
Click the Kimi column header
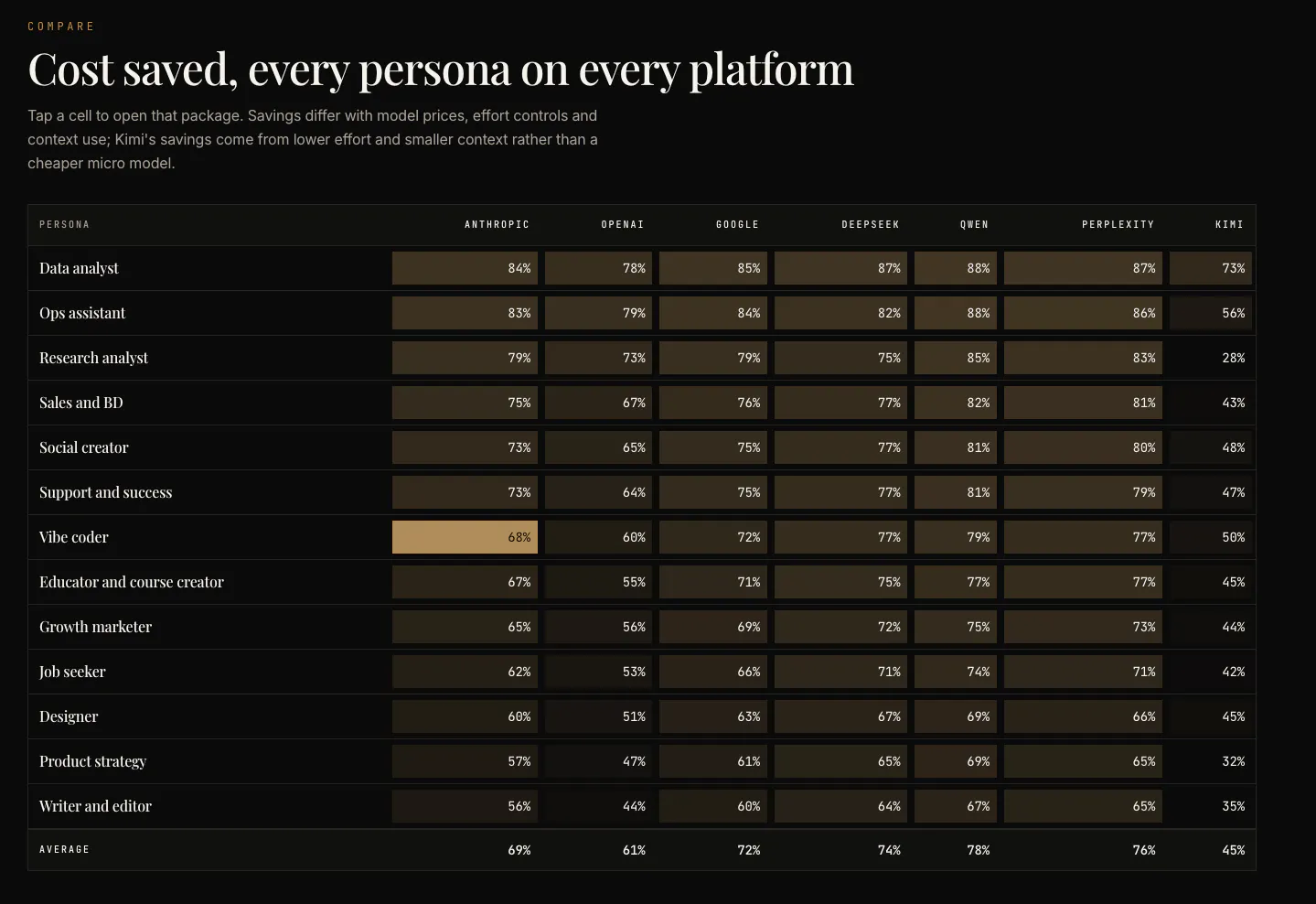1229,224
